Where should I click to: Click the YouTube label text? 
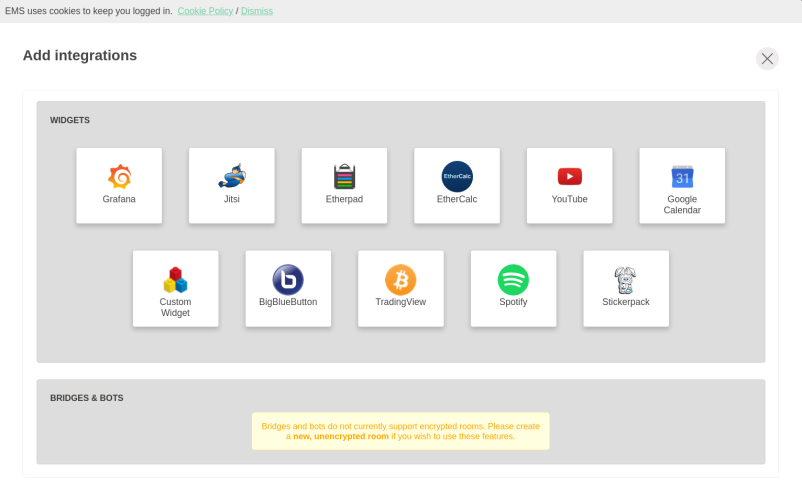click(569, 199)
